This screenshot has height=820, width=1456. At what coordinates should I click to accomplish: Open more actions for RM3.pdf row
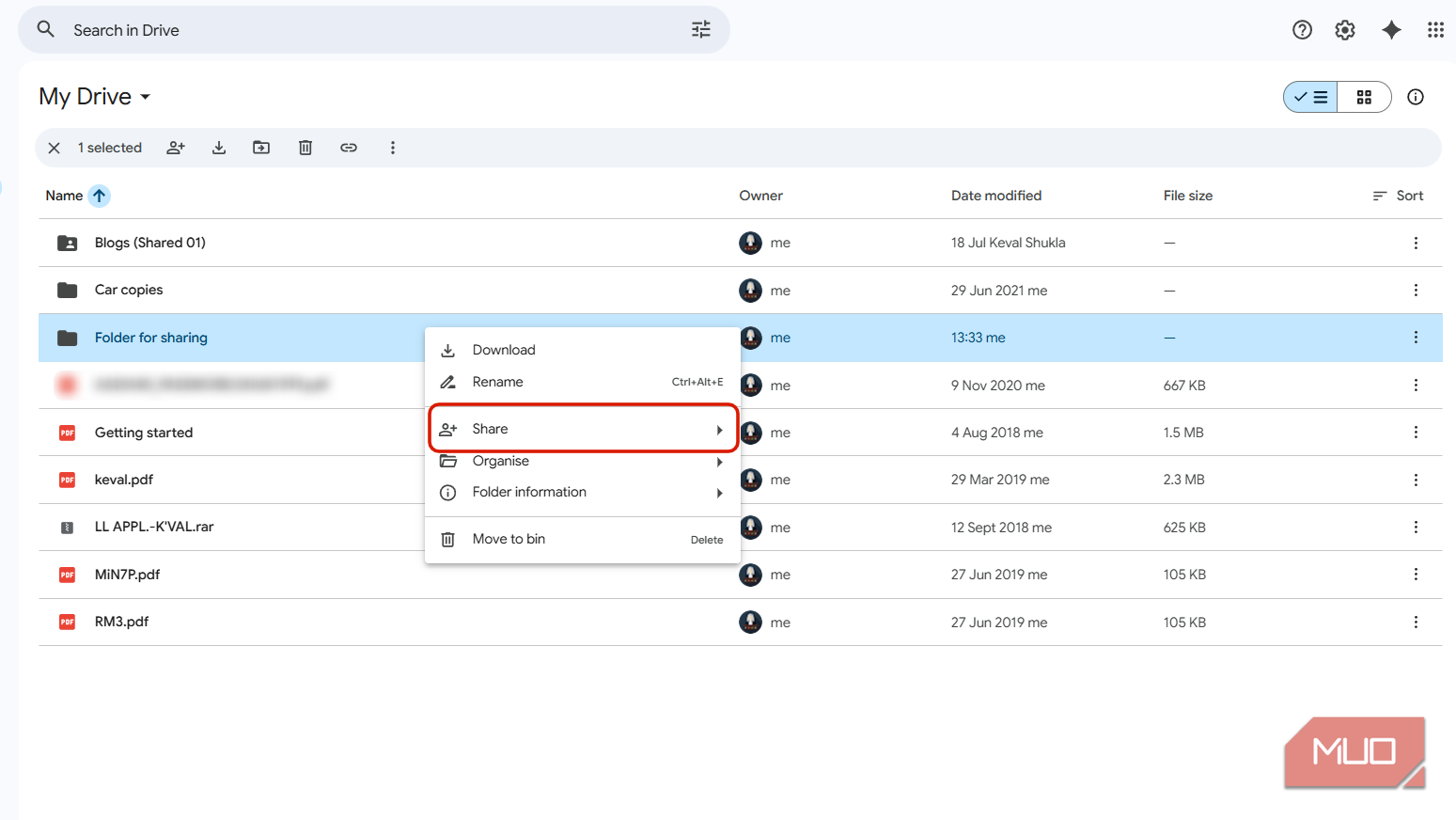pyautogui.click(x=1416, y=622)
